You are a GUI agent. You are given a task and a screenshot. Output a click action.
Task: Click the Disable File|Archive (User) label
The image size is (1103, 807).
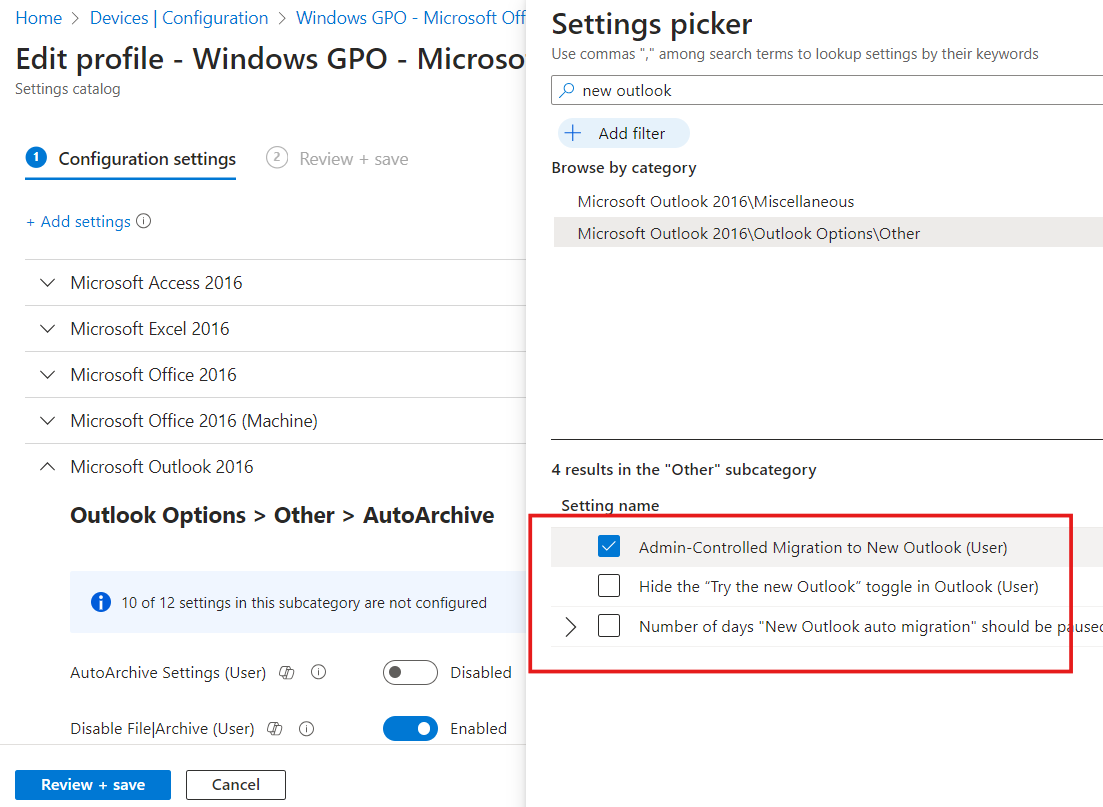point(162,729)
